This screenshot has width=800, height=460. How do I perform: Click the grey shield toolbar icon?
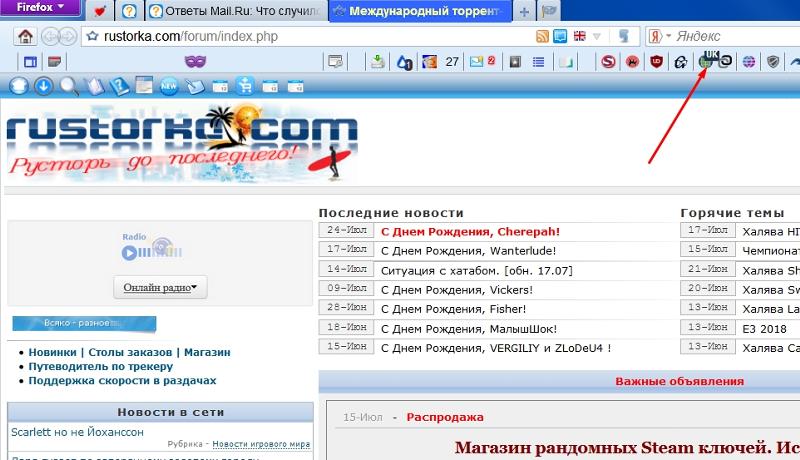pyautogui.click(x=773, y=62)
